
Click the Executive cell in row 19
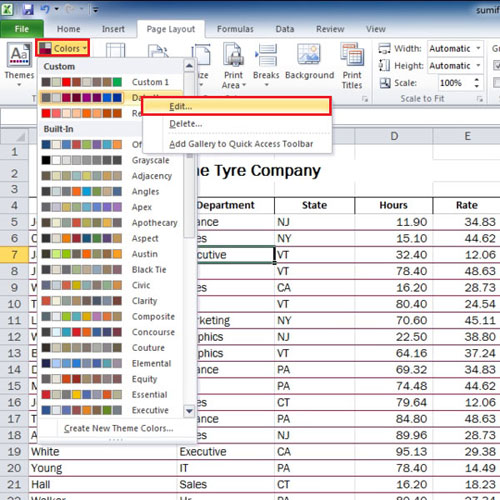tap(226, 452)
